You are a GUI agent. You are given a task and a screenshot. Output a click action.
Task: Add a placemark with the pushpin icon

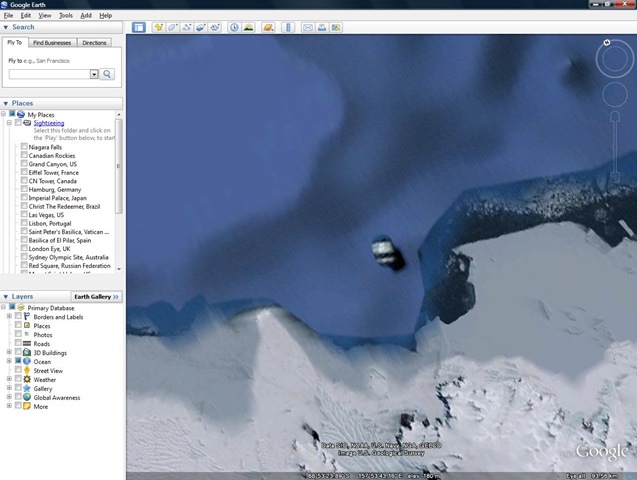pos(158,28)
